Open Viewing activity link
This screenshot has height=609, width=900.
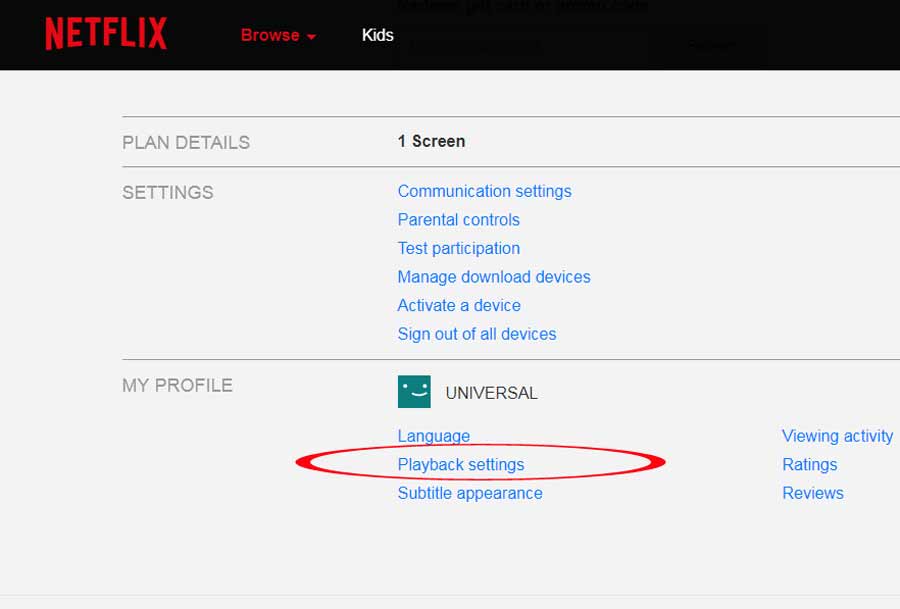(x=837, y=436)
